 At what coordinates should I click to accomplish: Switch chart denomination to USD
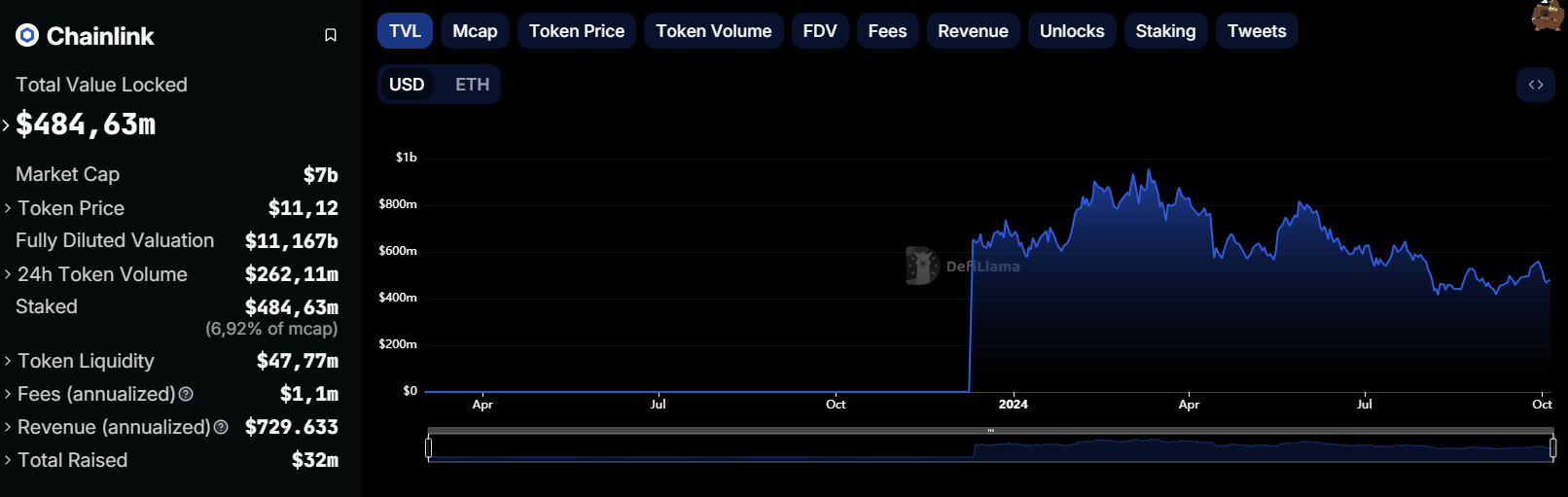click(407, 85)
